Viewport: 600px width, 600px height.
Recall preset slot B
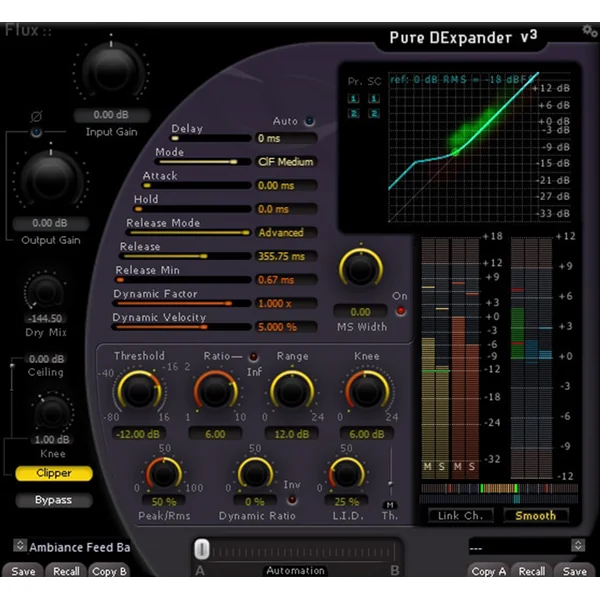(x=532, y=571)
